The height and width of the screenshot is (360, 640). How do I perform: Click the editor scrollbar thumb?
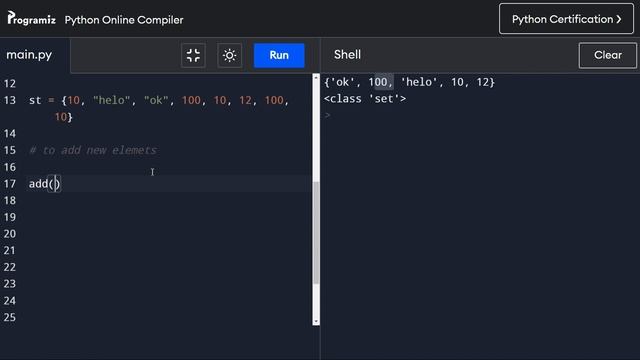click(316, 233)
